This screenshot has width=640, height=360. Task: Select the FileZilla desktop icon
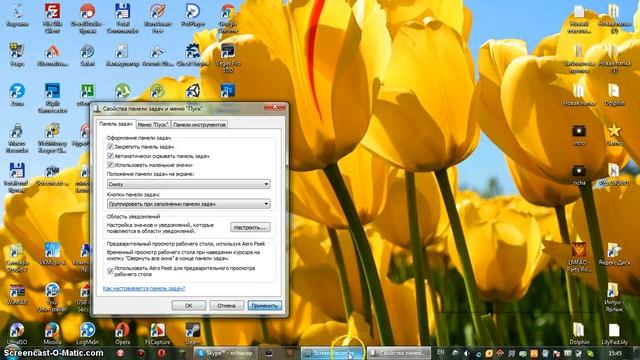(52, 18)
